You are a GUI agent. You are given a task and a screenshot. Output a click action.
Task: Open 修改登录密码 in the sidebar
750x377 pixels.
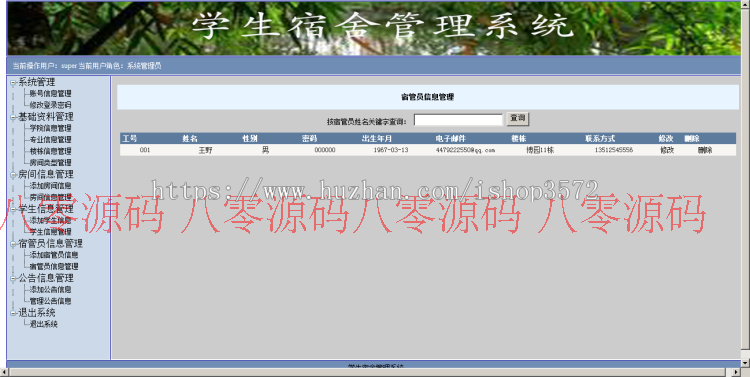coord(50,105)
